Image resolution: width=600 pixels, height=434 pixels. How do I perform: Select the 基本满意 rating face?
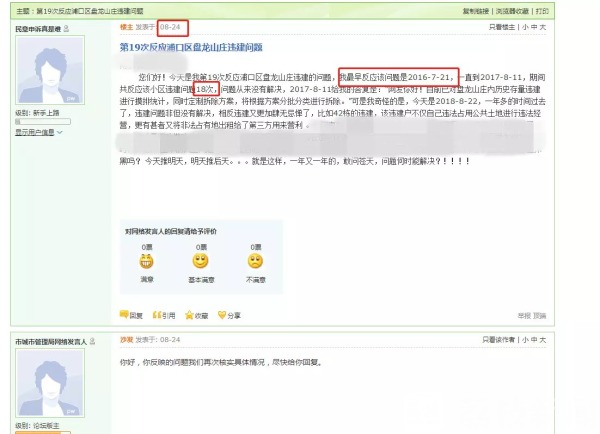pos(201,261)
